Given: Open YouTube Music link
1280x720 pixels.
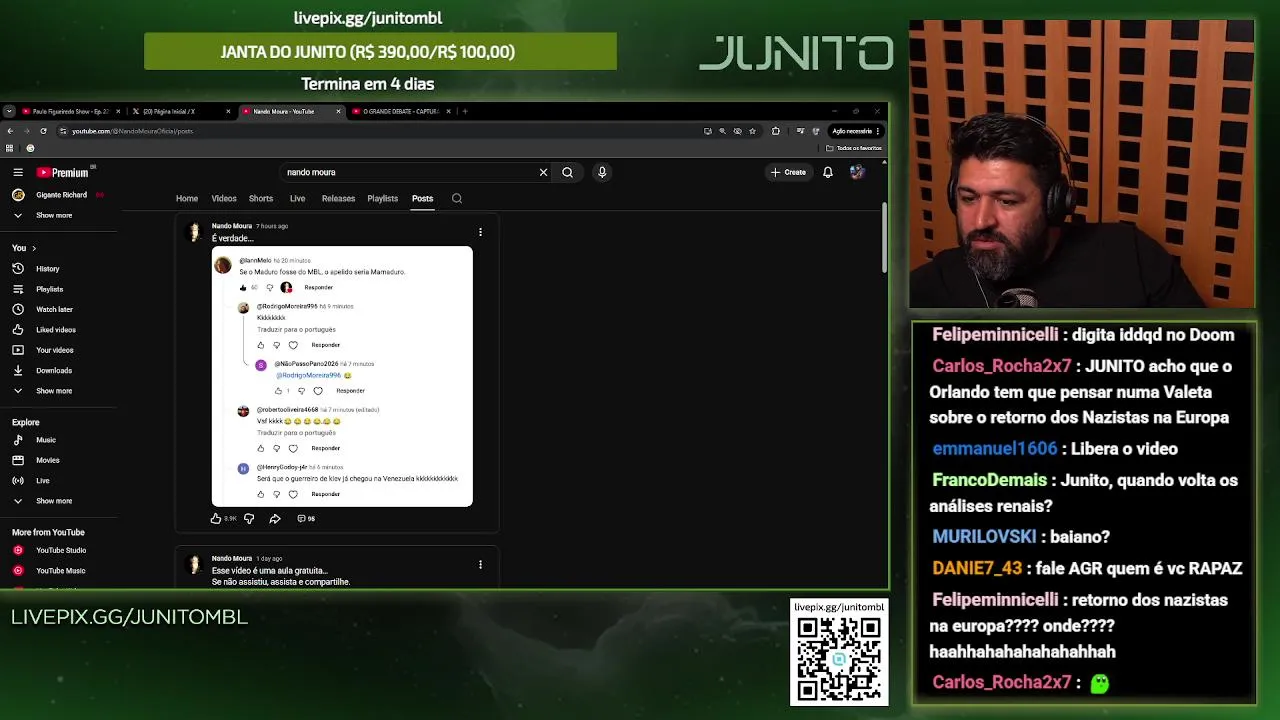Looking at the screenshot, I should pos(60,570).
